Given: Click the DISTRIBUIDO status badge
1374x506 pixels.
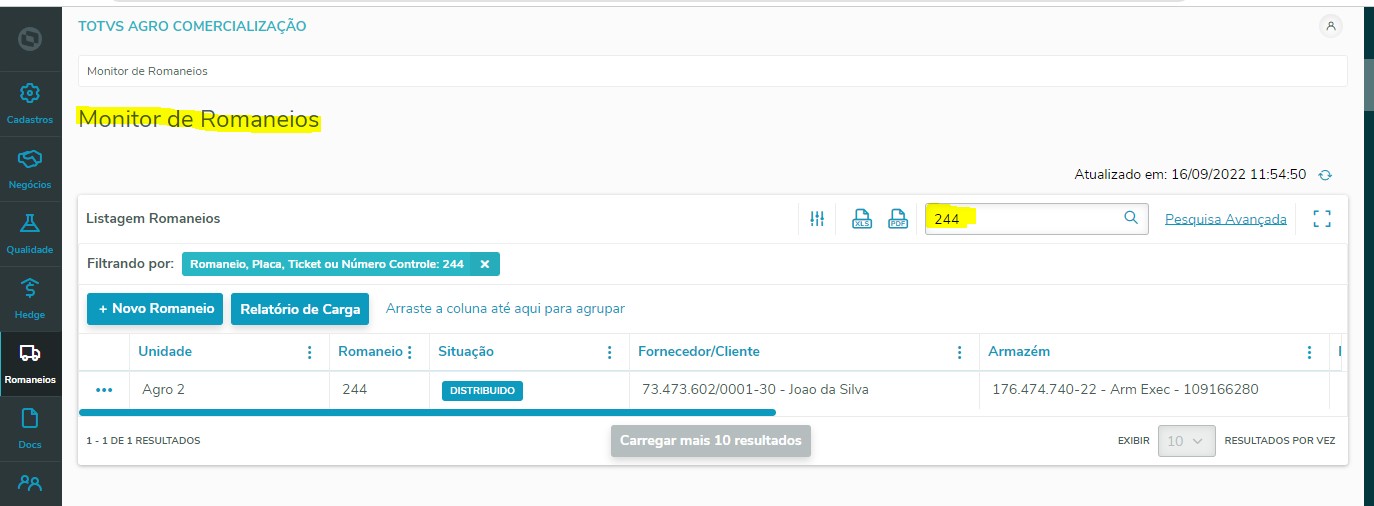Looking at the screenshot, I should coord(482,391).
